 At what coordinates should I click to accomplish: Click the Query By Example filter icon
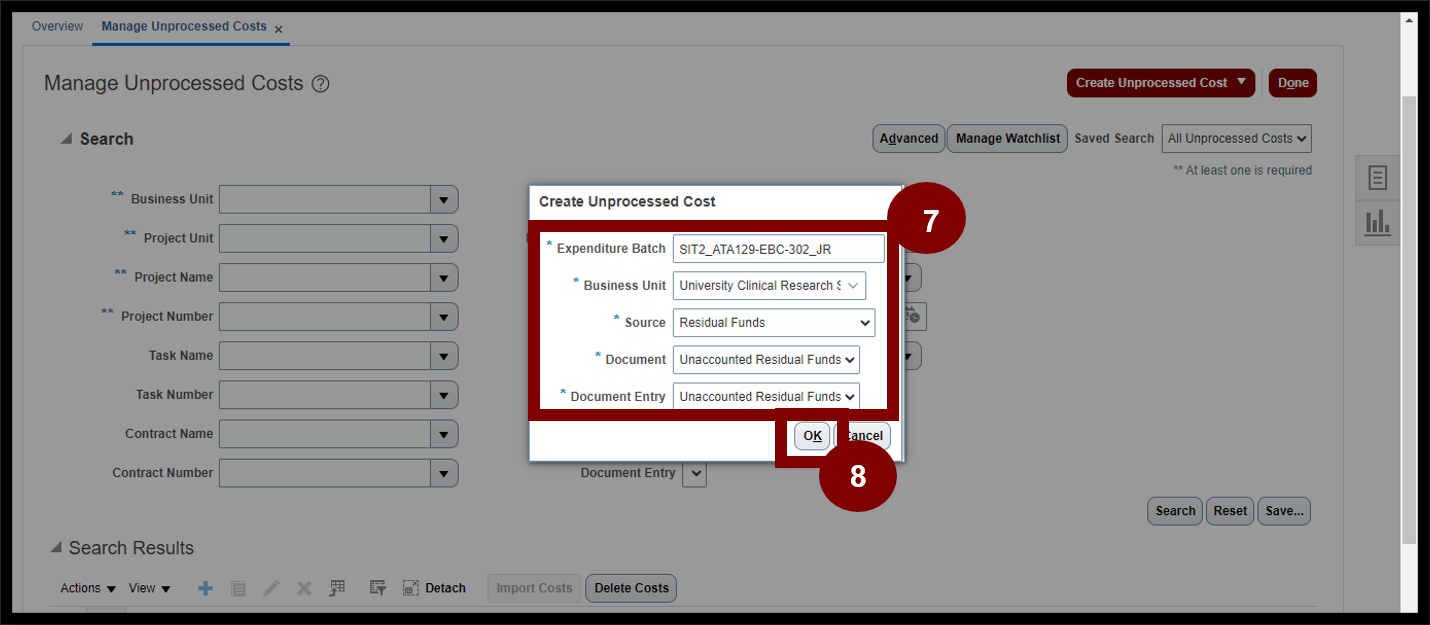point(377,588)
